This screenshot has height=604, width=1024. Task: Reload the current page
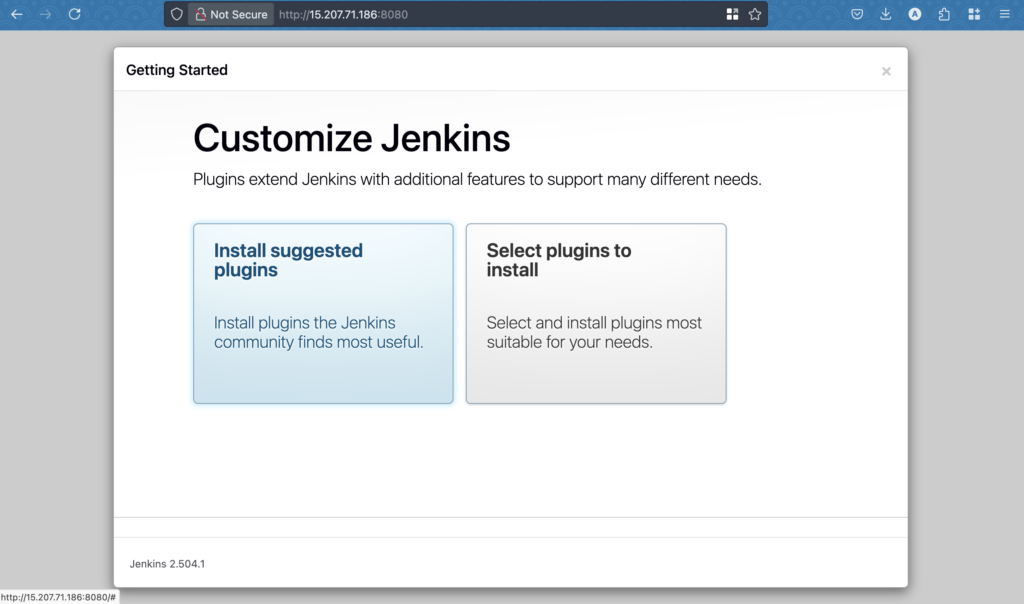(x=74, y=14)
